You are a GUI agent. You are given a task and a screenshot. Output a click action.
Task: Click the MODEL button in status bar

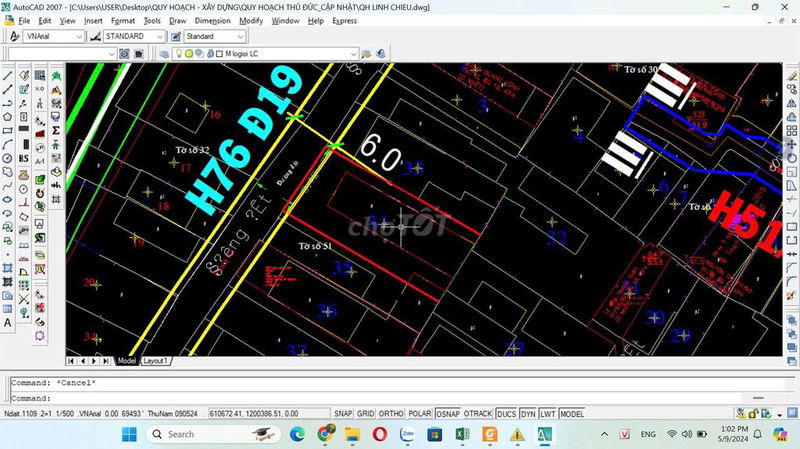pos(572,413)
